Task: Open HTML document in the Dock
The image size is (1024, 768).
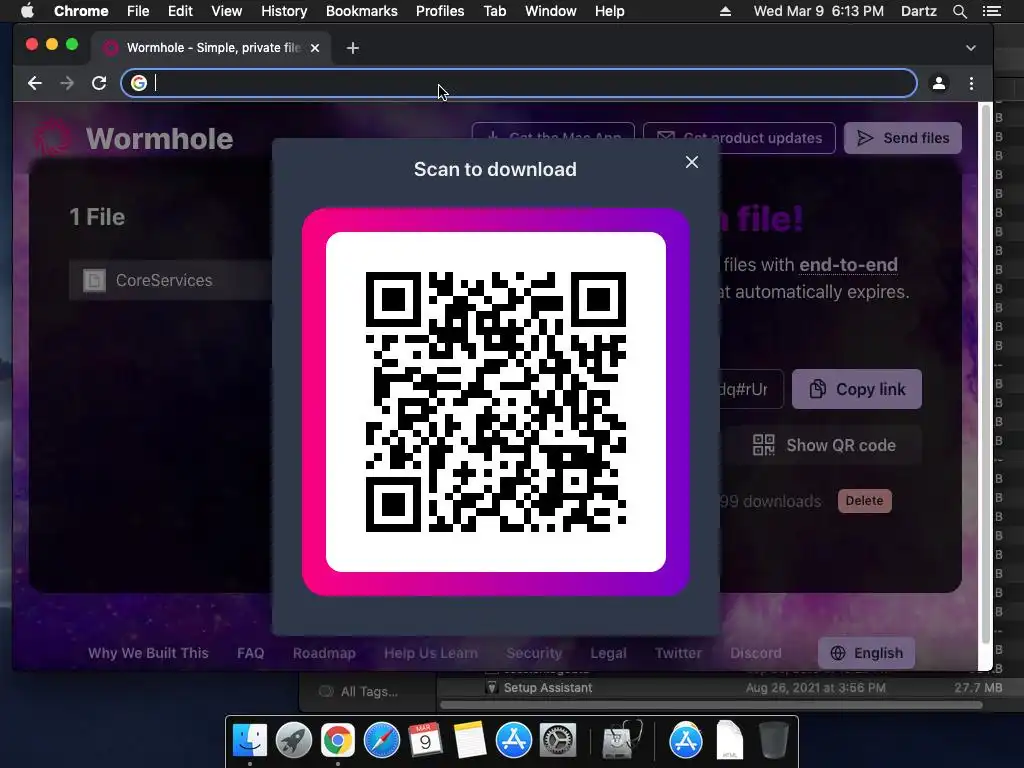Action: [x=729, y=740]
